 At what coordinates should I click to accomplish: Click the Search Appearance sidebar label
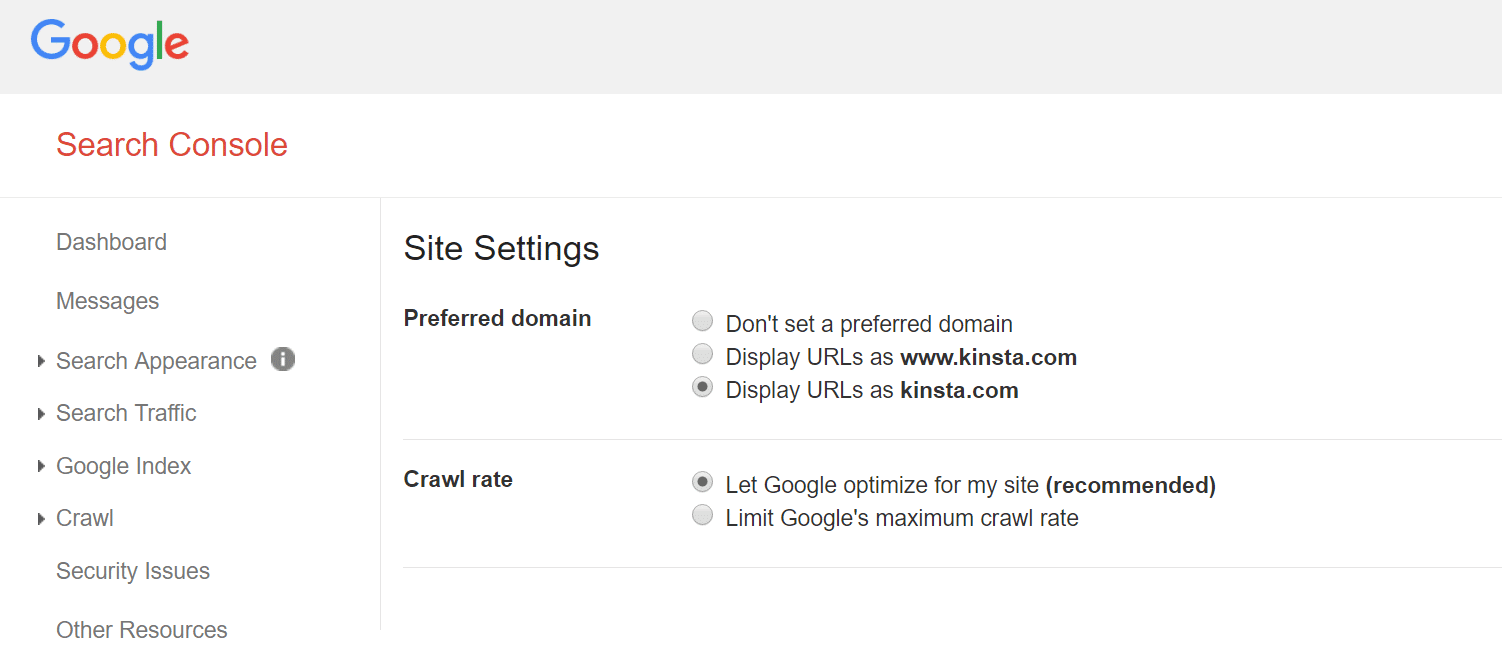[156, 361]
